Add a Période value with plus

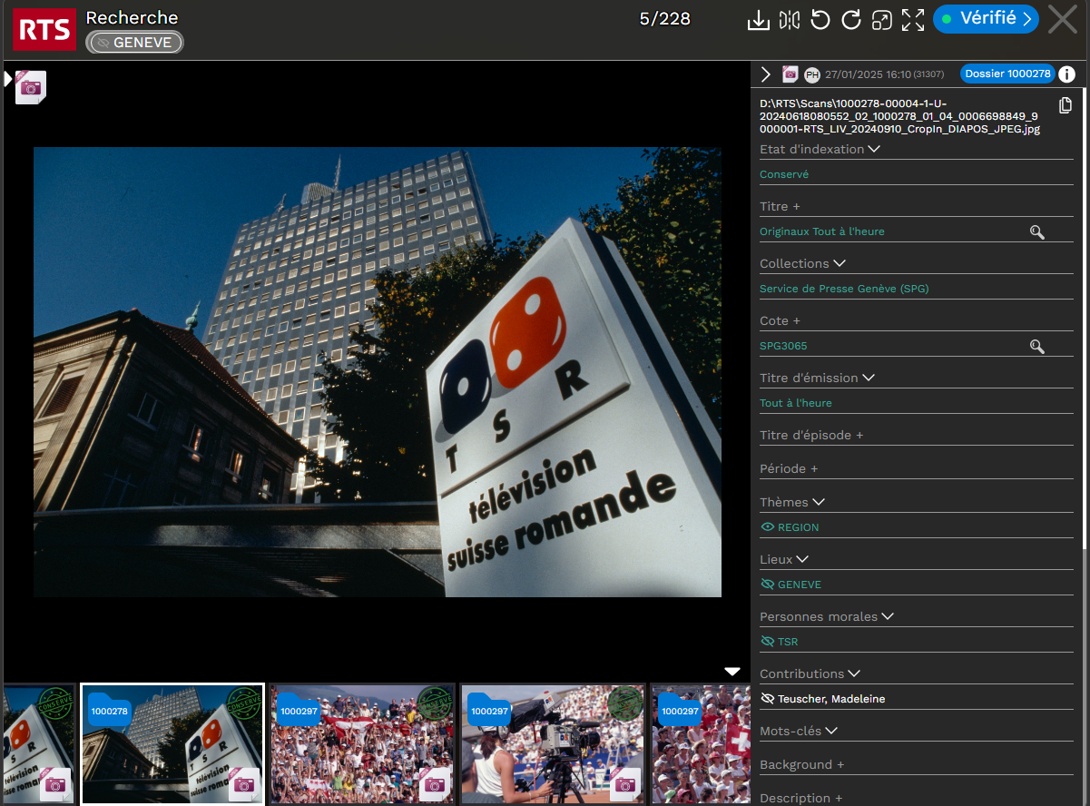pos(814,469)
